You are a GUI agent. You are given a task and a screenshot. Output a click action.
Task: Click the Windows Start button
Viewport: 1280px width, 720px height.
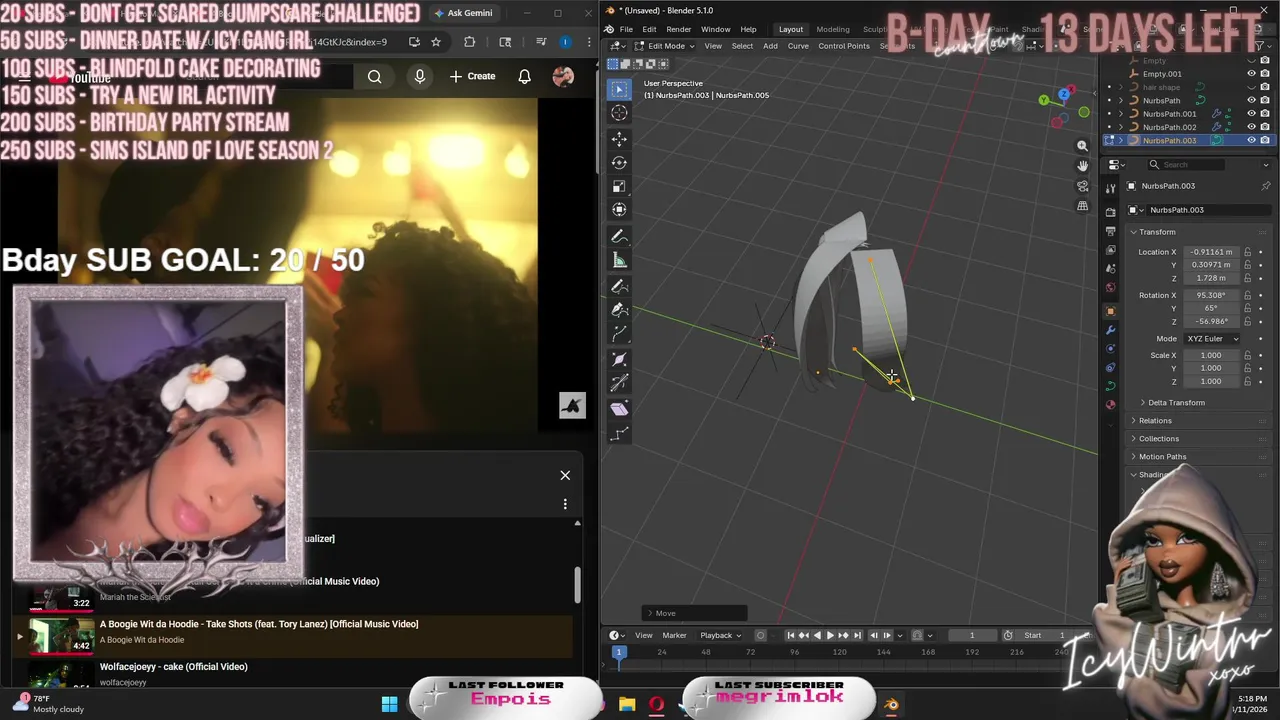(x=389, y=705)
